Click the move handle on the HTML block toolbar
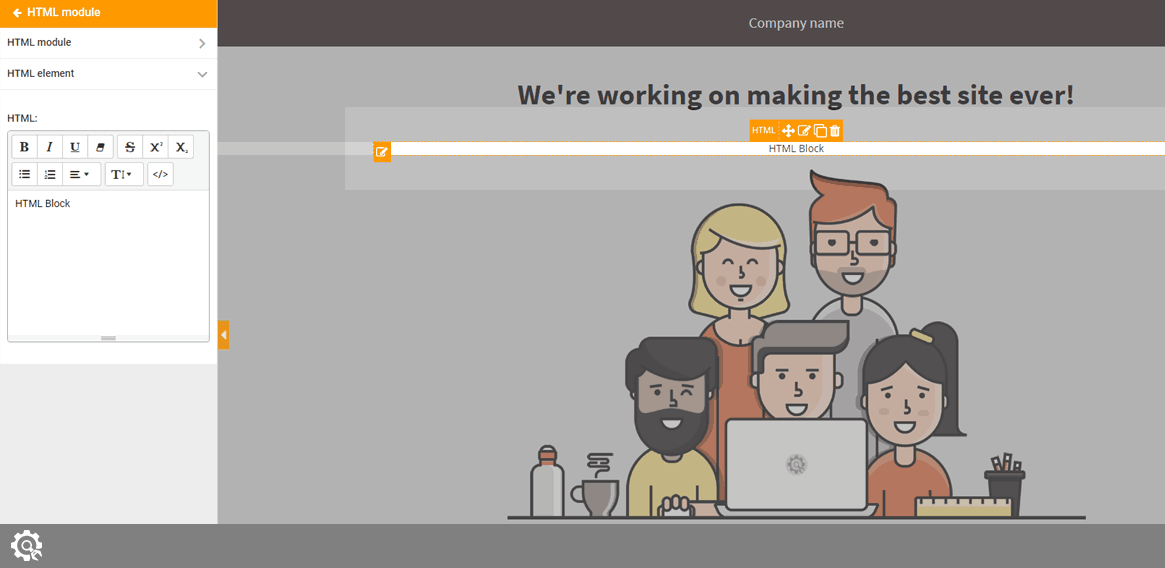Viewport: 1165px width, 568px height. (788, 131)
